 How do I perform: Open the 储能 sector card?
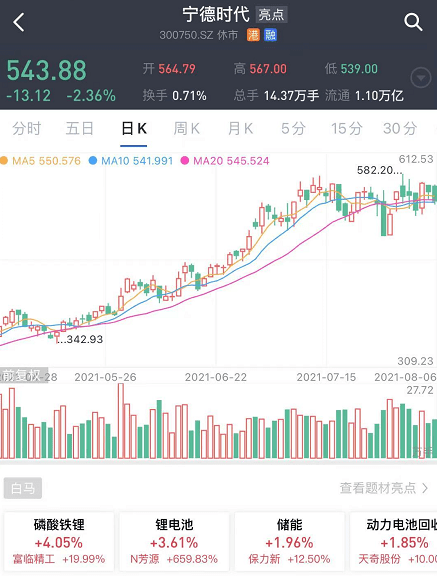[289, 541]
